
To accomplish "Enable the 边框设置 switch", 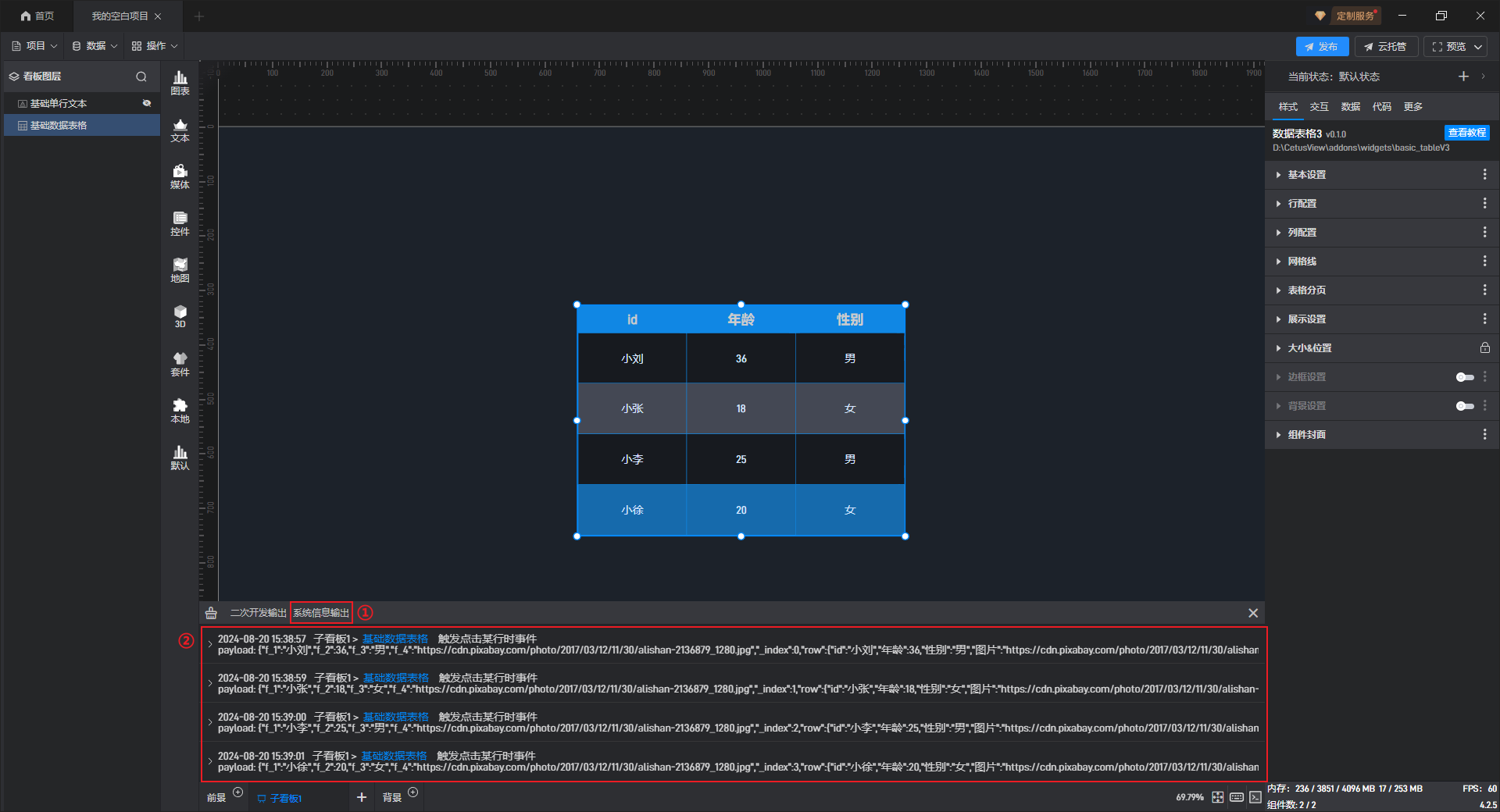I will click(1465, 377).
